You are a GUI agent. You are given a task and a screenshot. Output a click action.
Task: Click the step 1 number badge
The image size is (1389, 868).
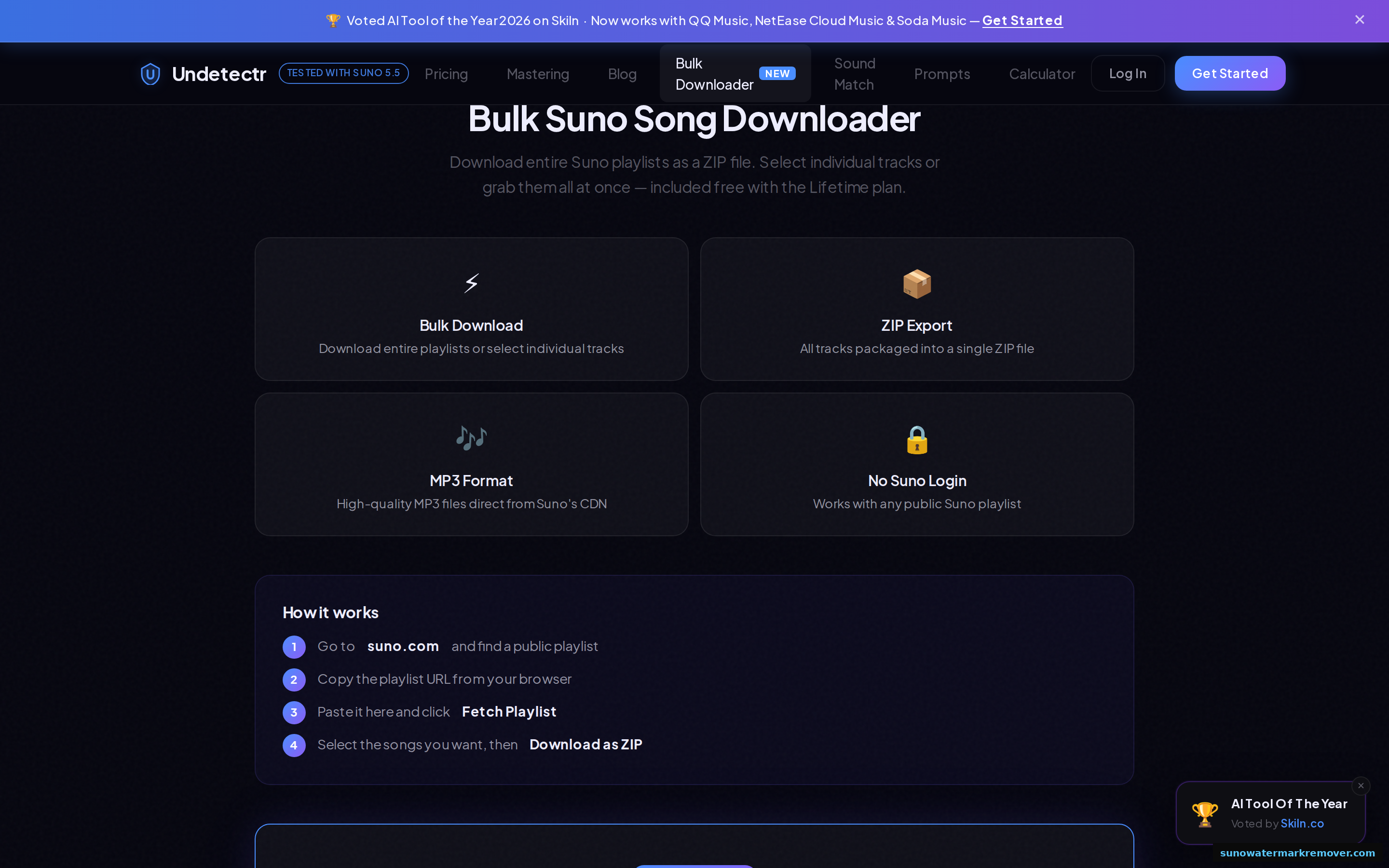(x=294, y=647)
